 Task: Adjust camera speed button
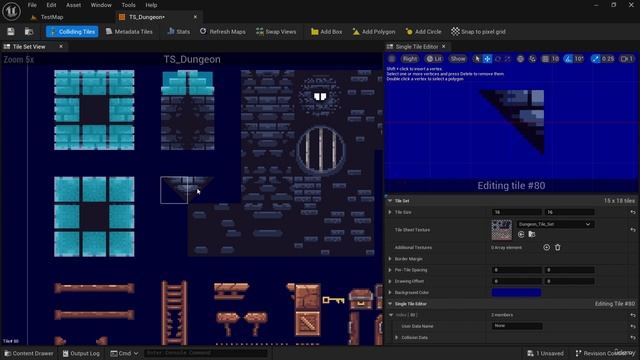(627, 59)
